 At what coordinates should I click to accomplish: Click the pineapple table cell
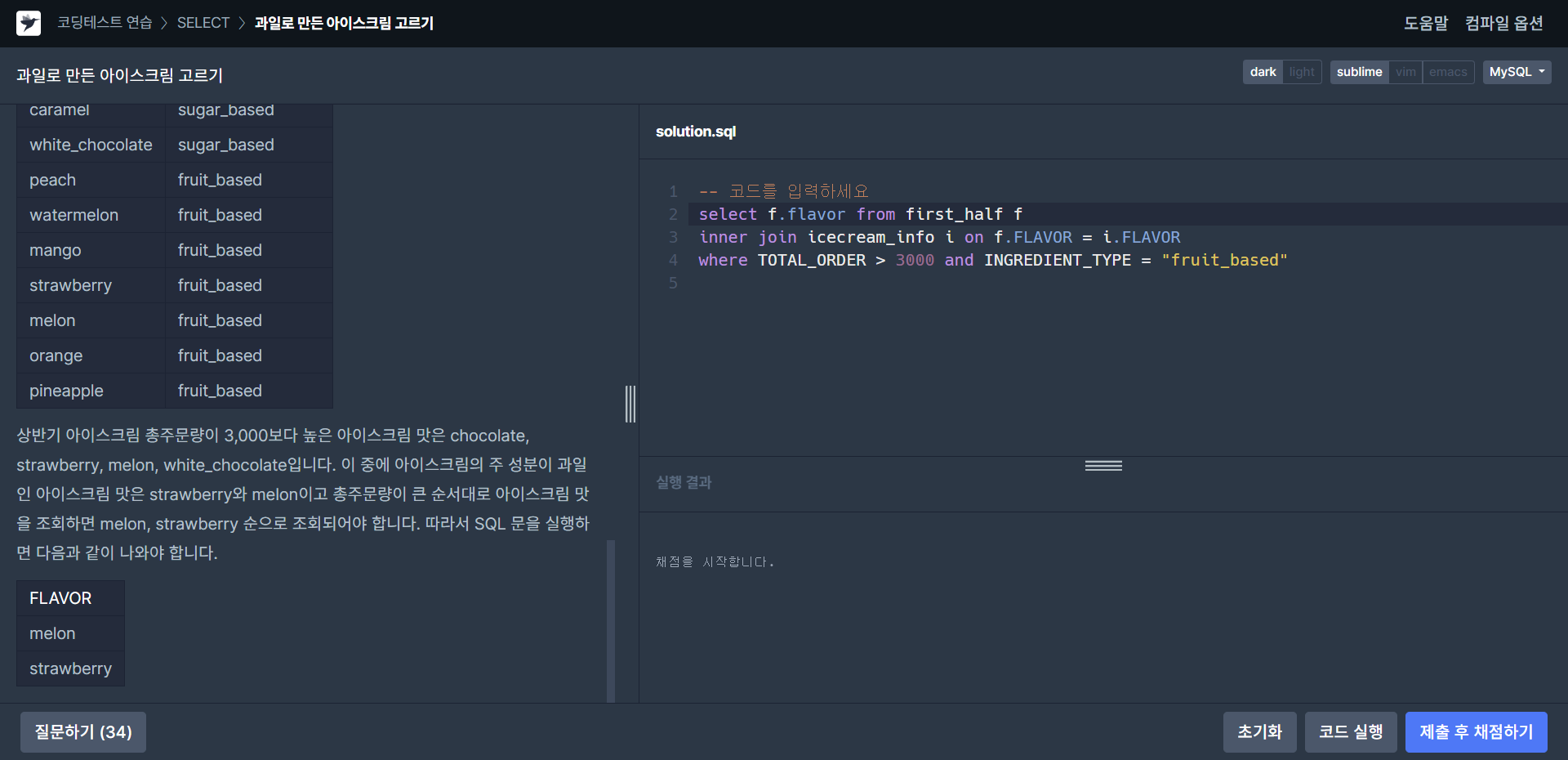[91, 391]
